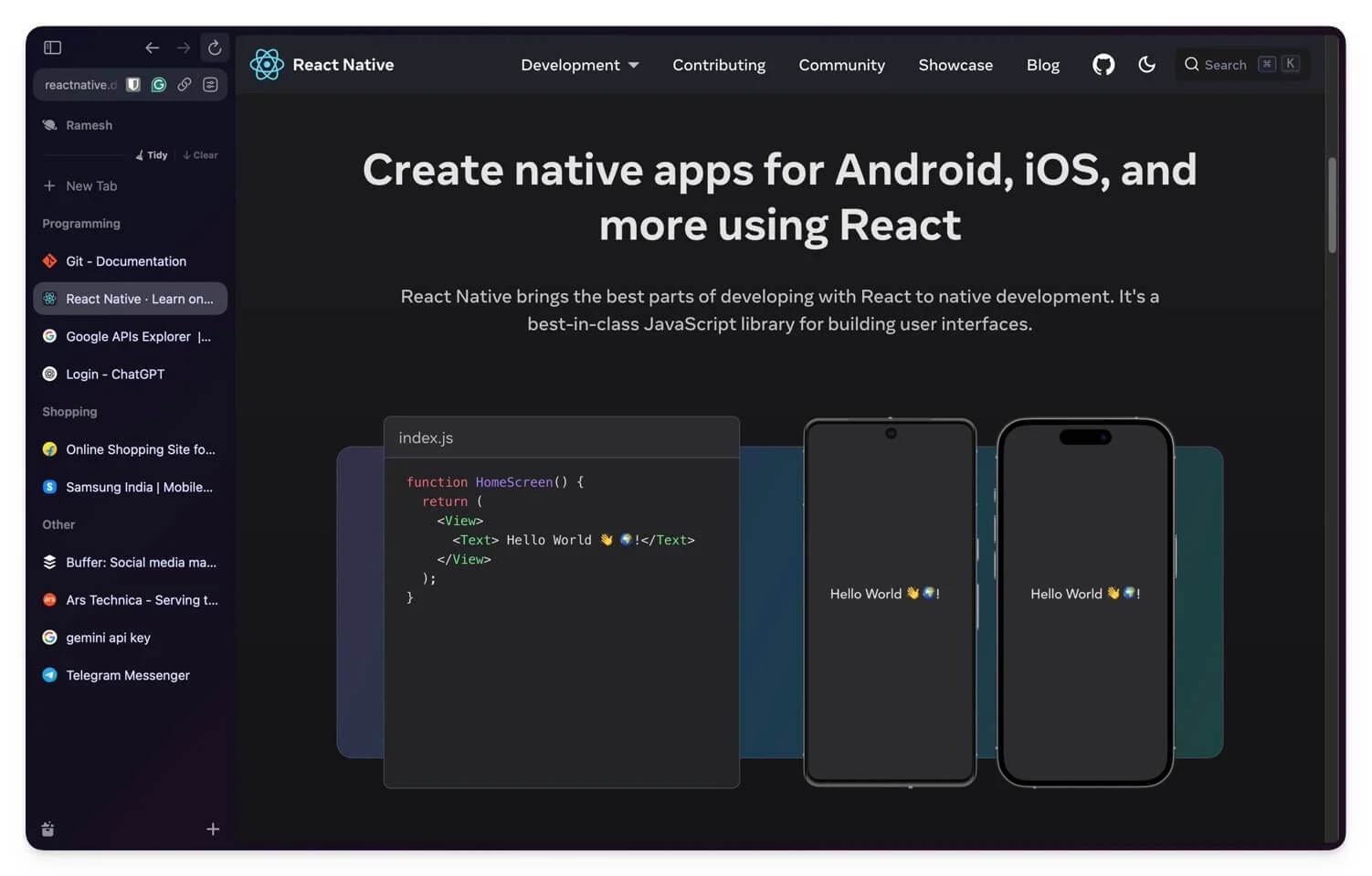The image size is (1372, 876).
Task: Click the Buffer stacked layers favicon
Action: (x=49, y=562)
